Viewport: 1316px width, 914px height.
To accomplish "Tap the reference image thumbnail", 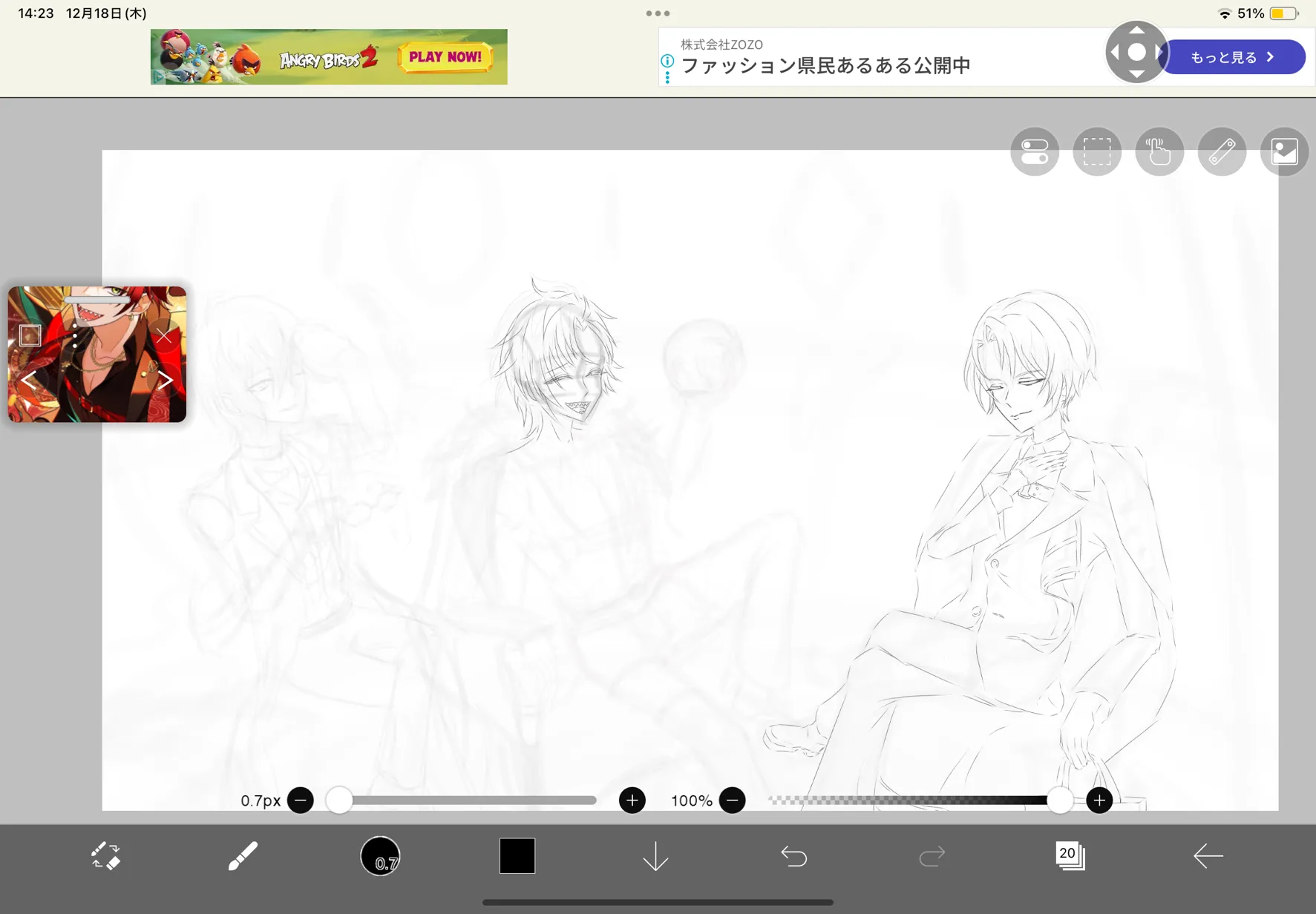I will point(97,355).
